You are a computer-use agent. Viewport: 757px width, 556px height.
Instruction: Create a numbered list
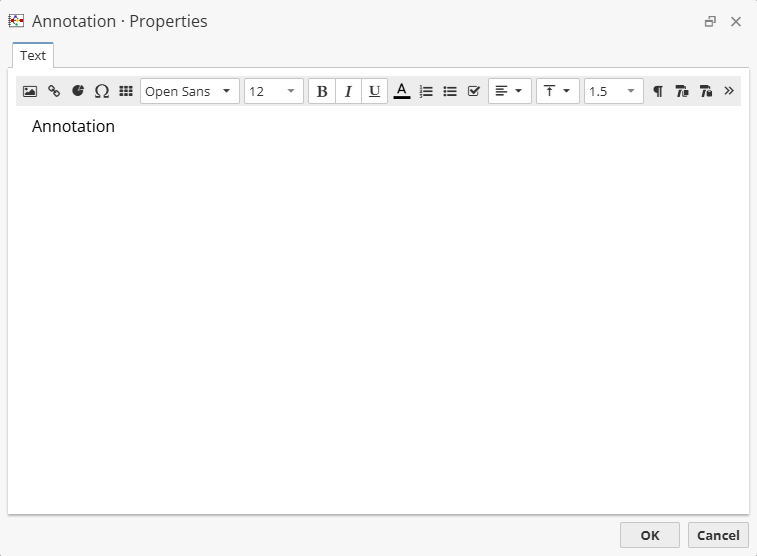(426, 91)
